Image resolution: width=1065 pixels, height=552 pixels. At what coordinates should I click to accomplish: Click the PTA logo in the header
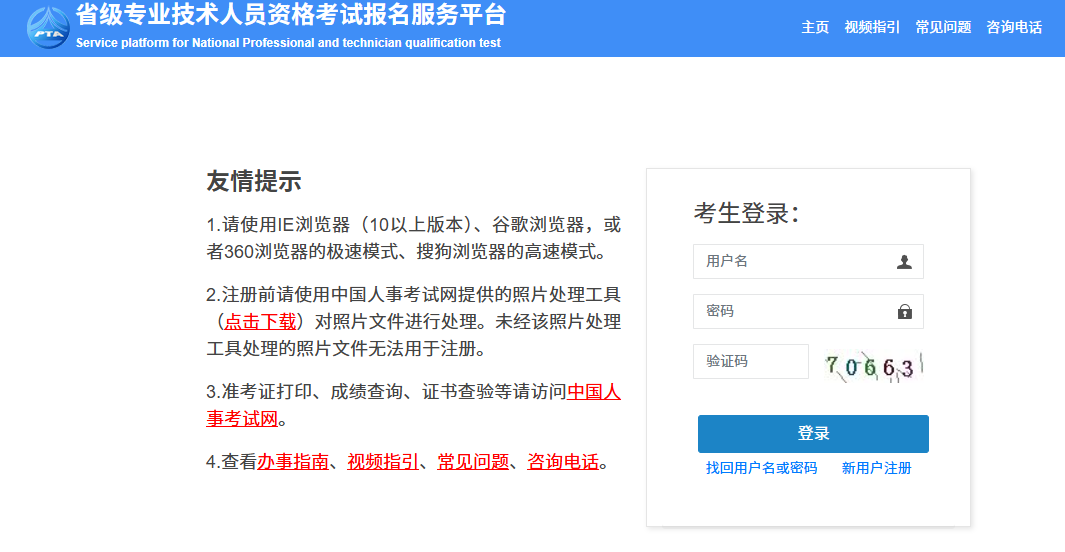pos(47,29)
